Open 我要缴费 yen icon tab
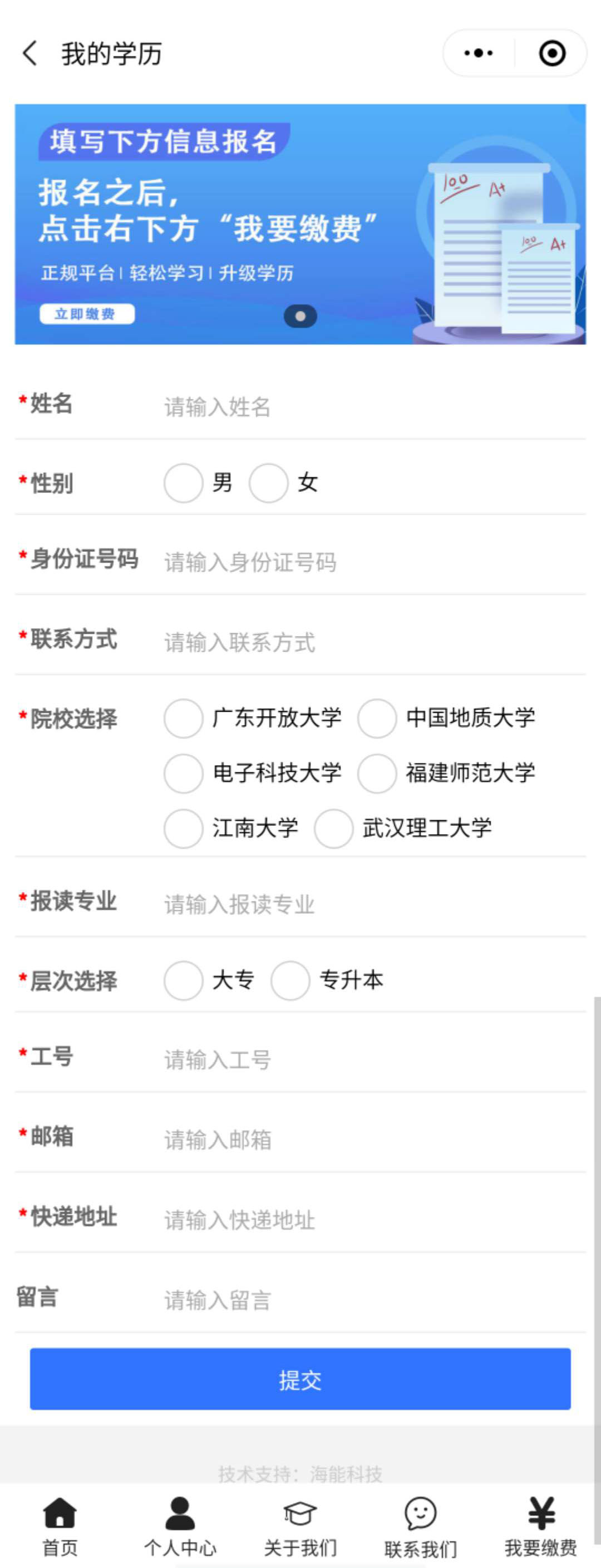 click(541, 1512)
